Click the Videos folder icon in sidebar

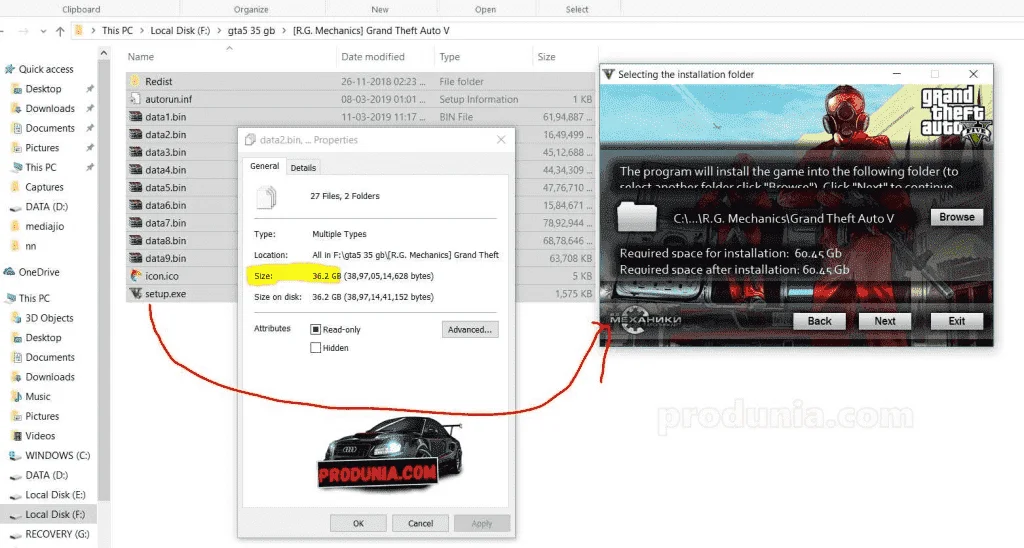(16, 435)
